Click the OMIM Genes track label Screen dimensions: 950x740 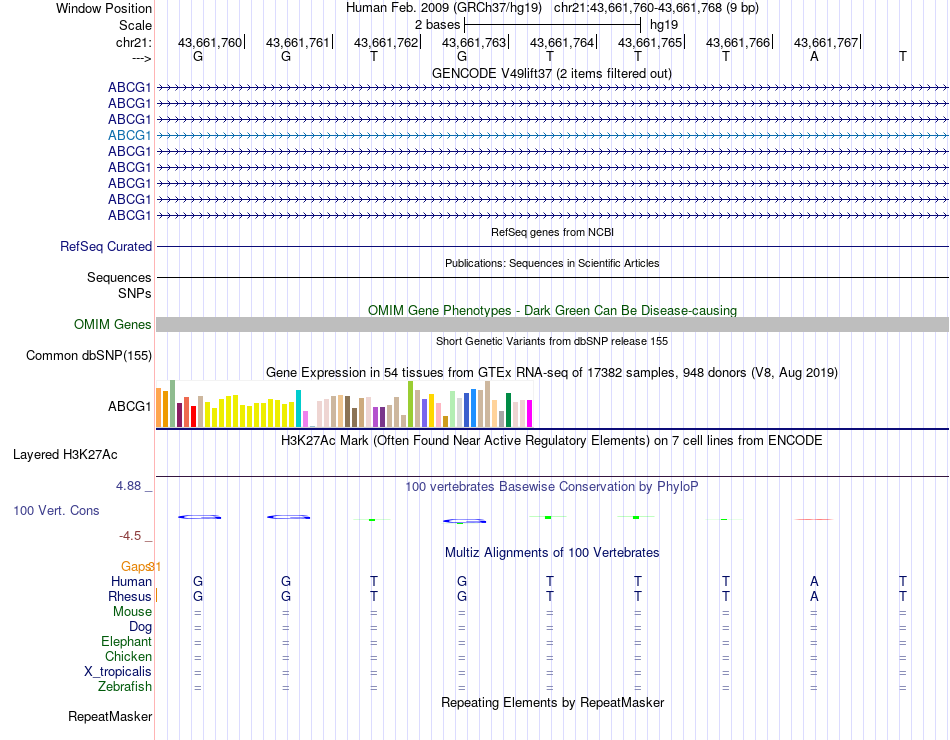click(112, 324)
